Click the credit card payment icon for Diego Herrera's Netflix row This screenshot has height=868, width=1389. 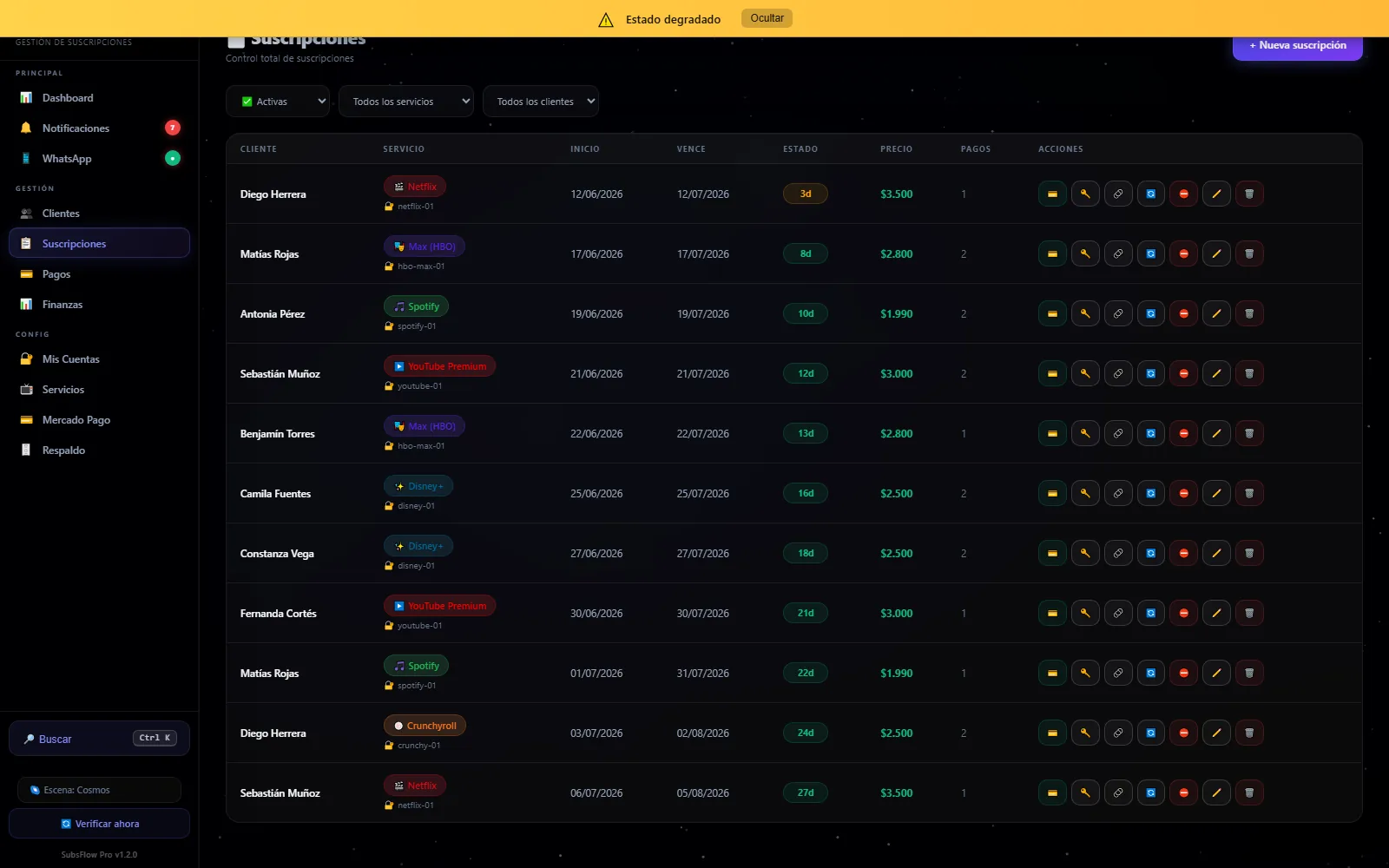pyautogui.click(x=1052, y=194)
